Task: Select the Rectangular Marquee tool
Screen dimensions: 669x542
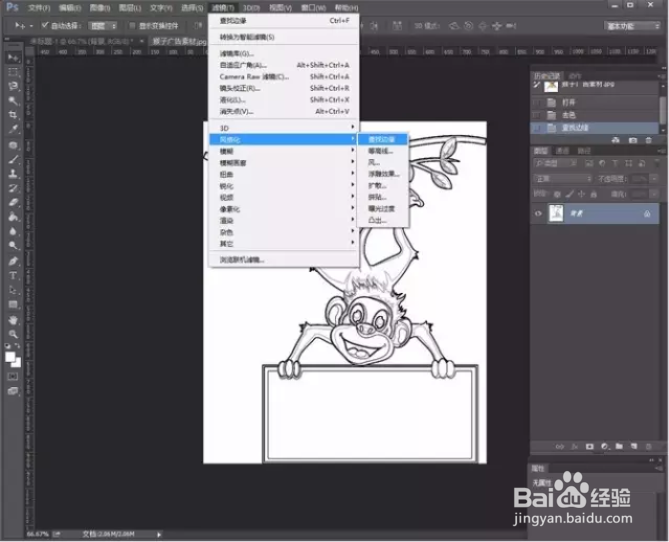Action: [x=13, y=72]
